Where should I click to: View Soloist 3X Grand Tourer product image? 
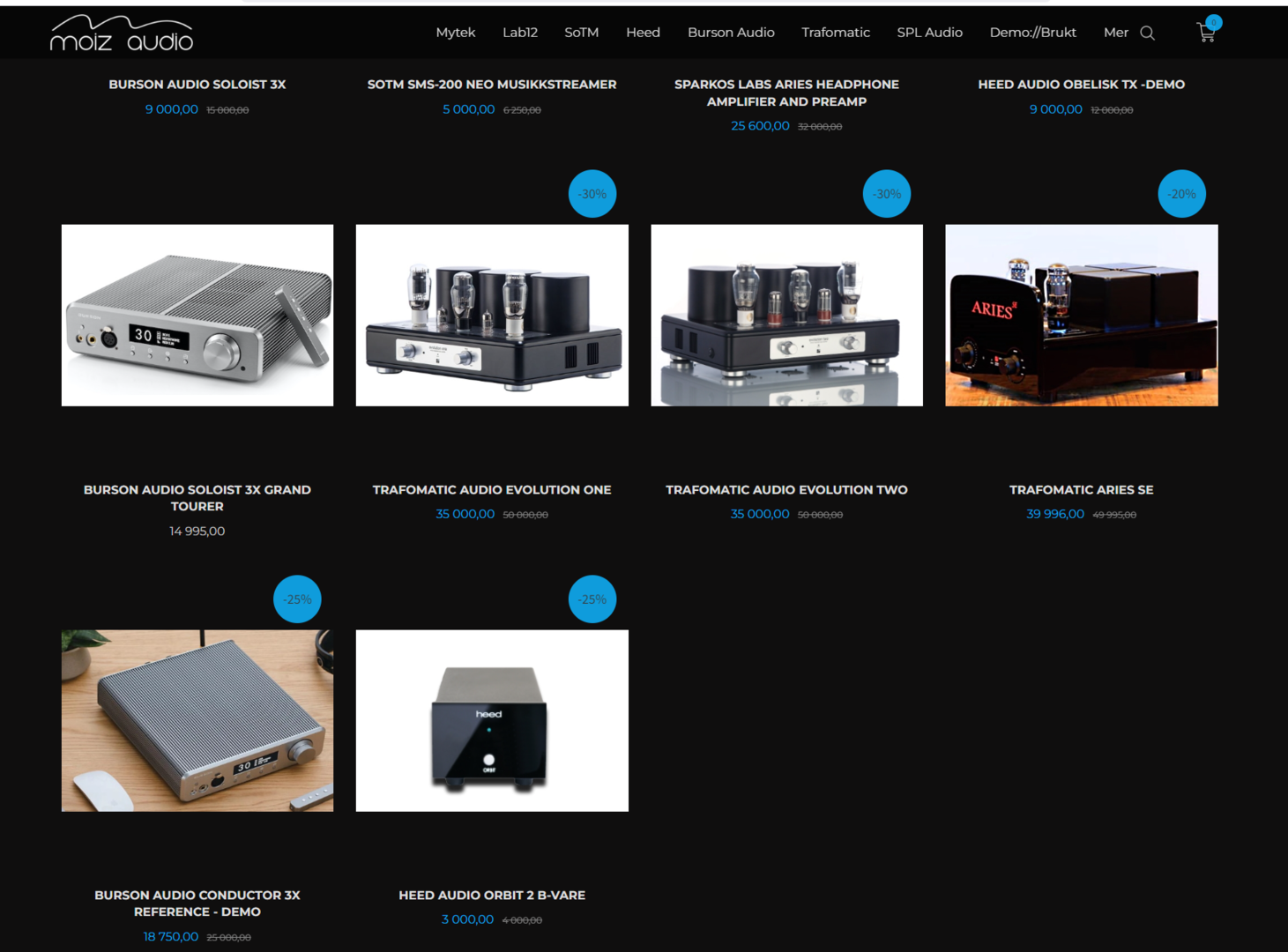[197, 316]
